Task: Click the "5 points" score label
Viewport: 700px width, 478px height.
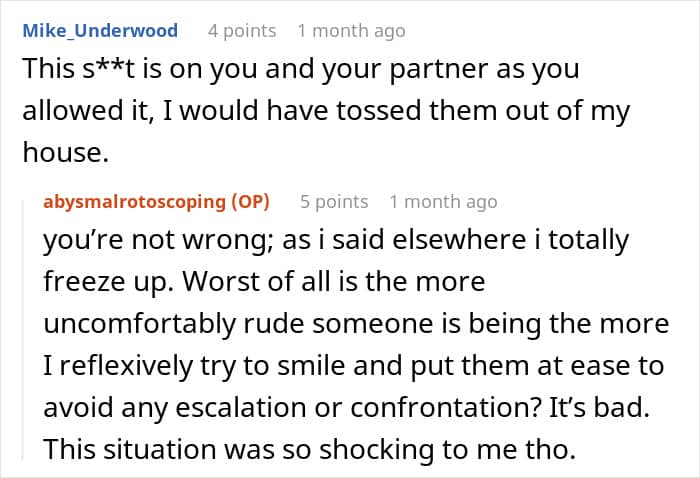Action: (334, 202)
